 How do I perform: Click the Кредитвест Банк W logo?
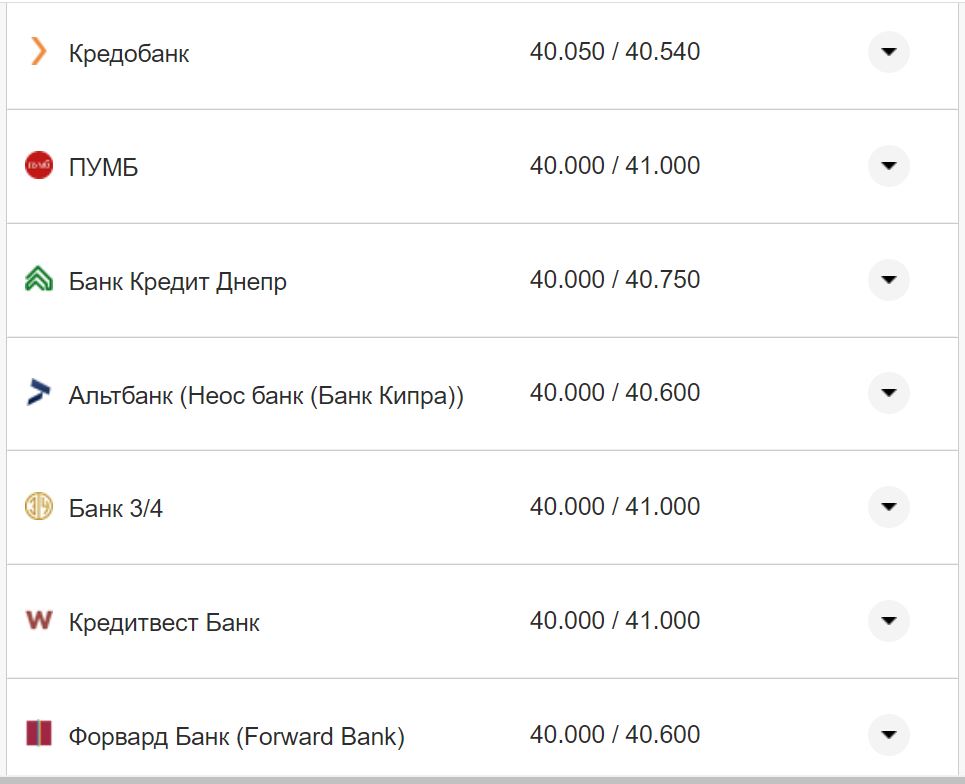coord(38,621)
